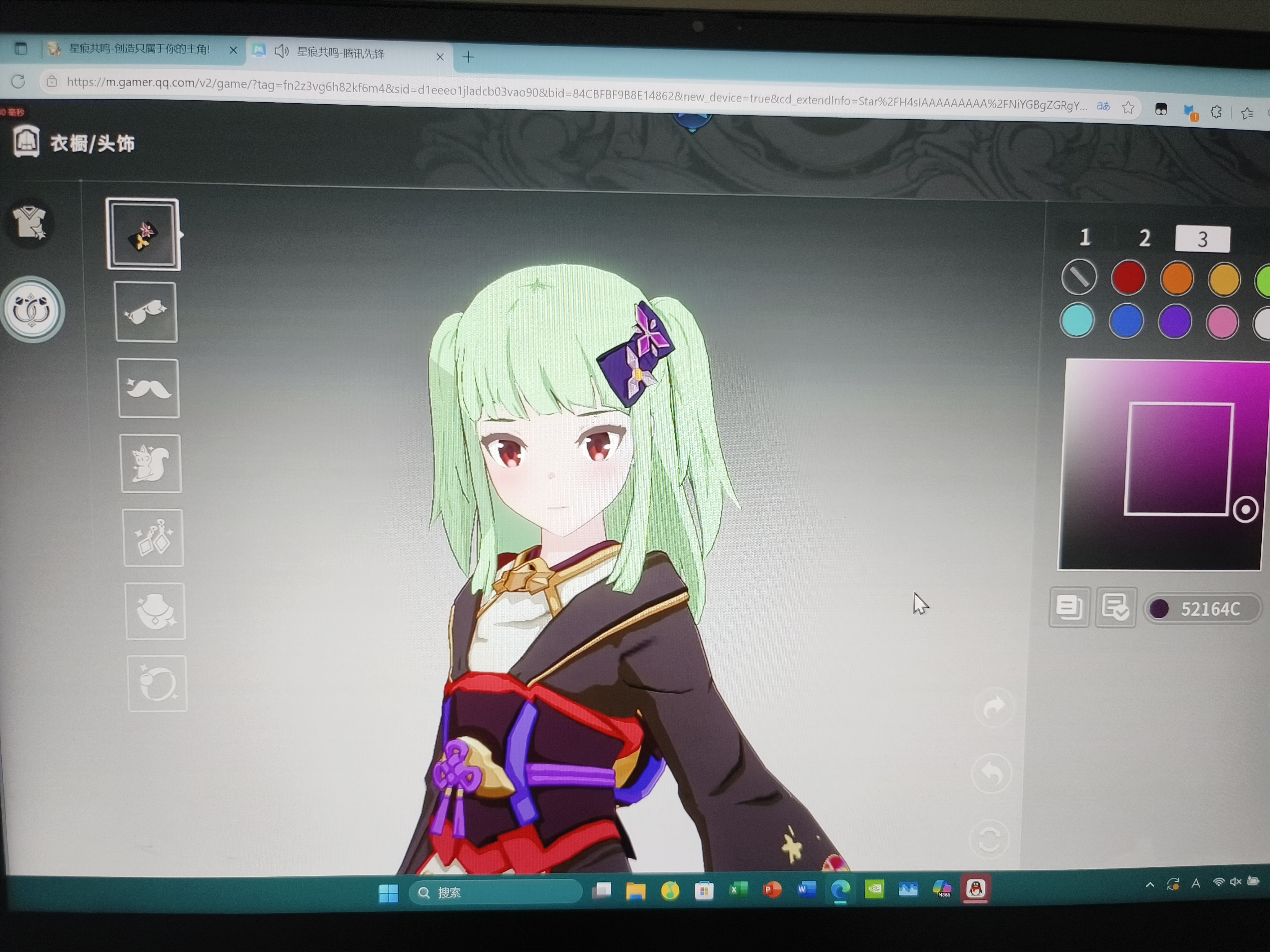Switch to color slot 3
The height and width of the screenshot is (952, 1270).
coord(1202,239)
